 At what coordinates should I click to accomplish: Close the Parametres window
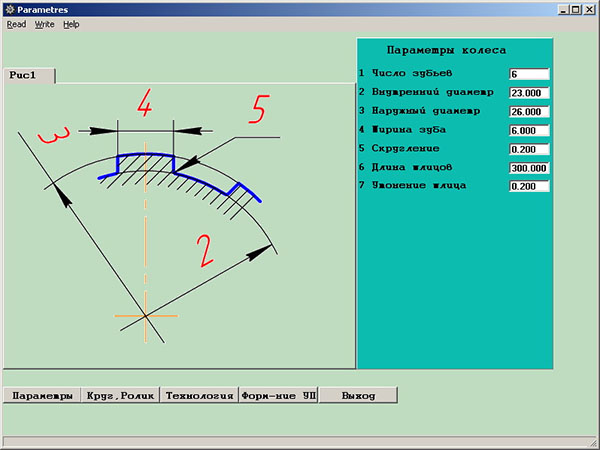point(590,9)
